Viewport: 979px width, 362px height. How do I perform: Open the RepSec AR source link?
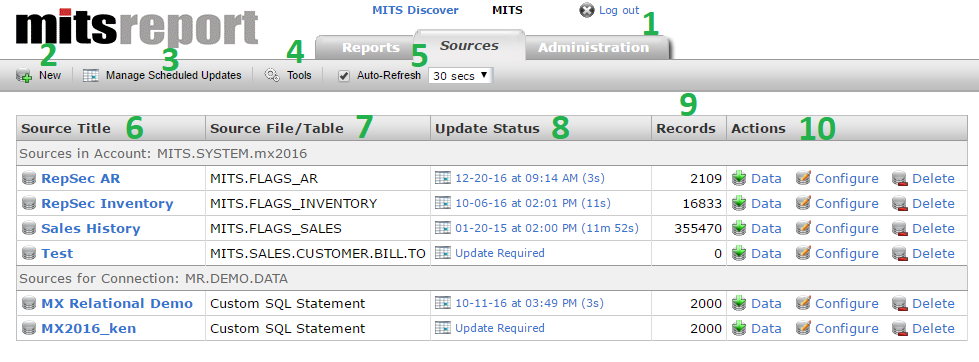coord(81,179)
